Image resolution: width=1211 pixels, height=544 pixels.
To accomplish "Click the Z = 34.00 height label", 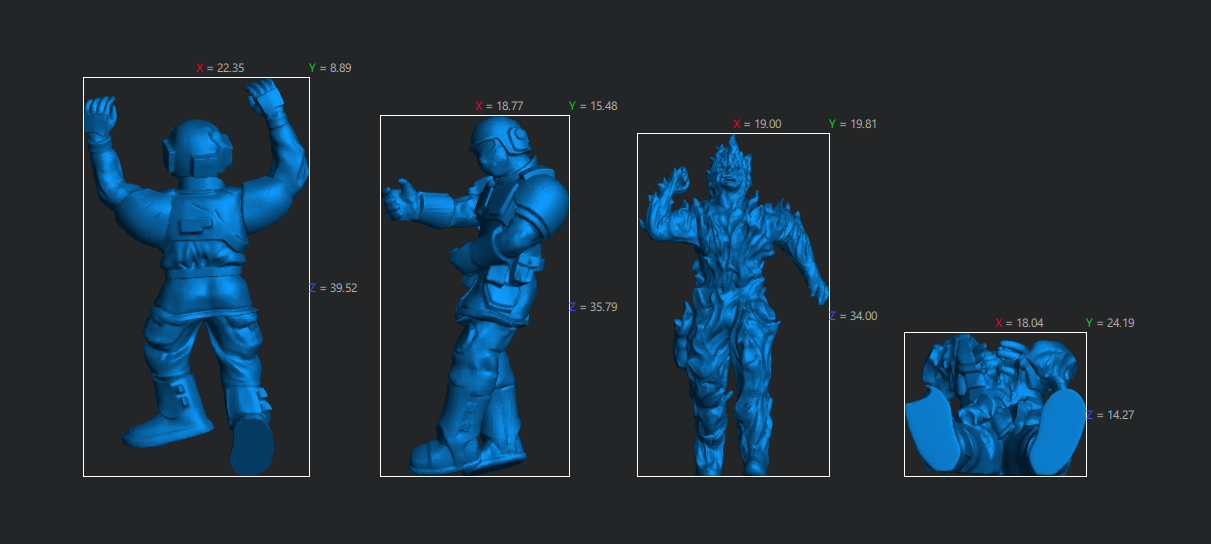I will click(853, 316).
